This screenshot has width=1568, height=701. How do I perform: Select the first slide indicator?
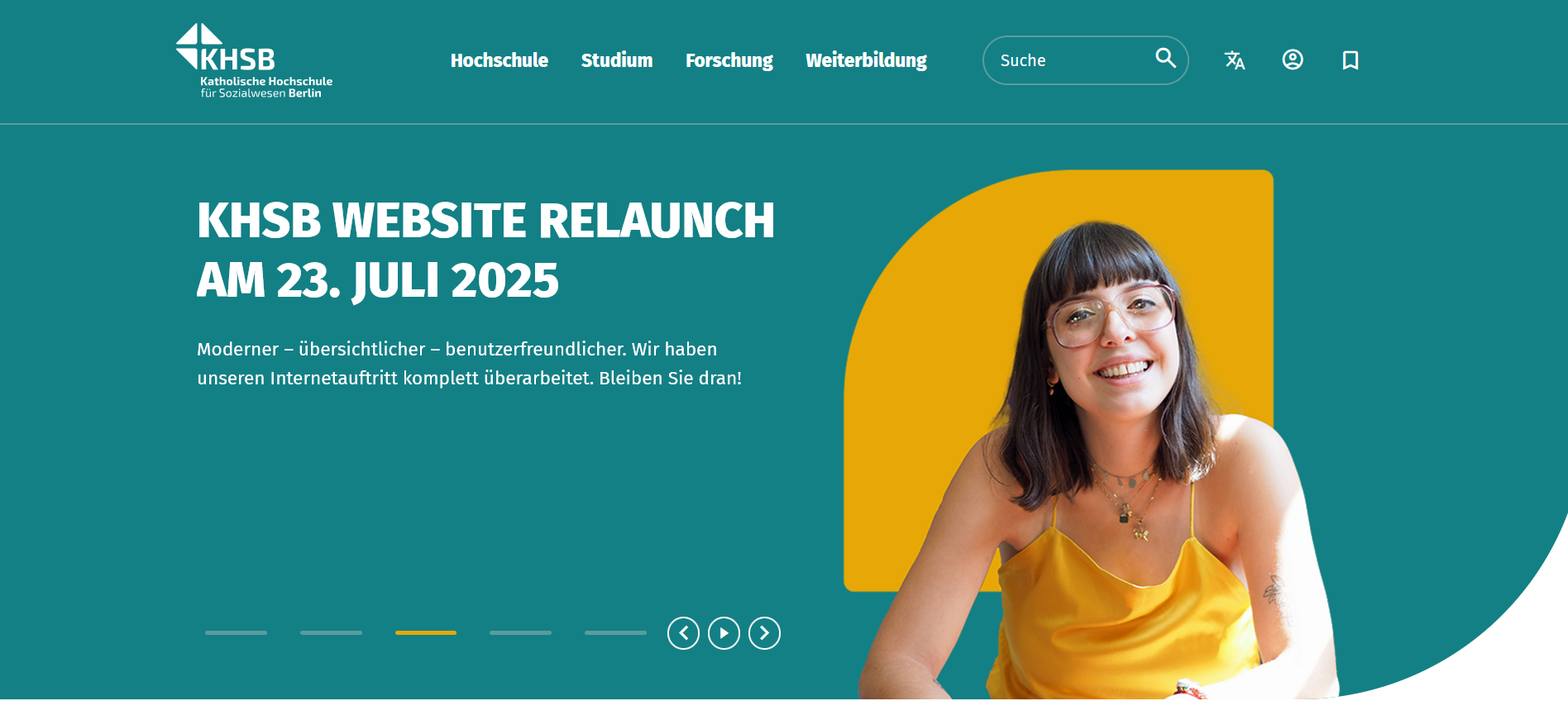[236, 632]
